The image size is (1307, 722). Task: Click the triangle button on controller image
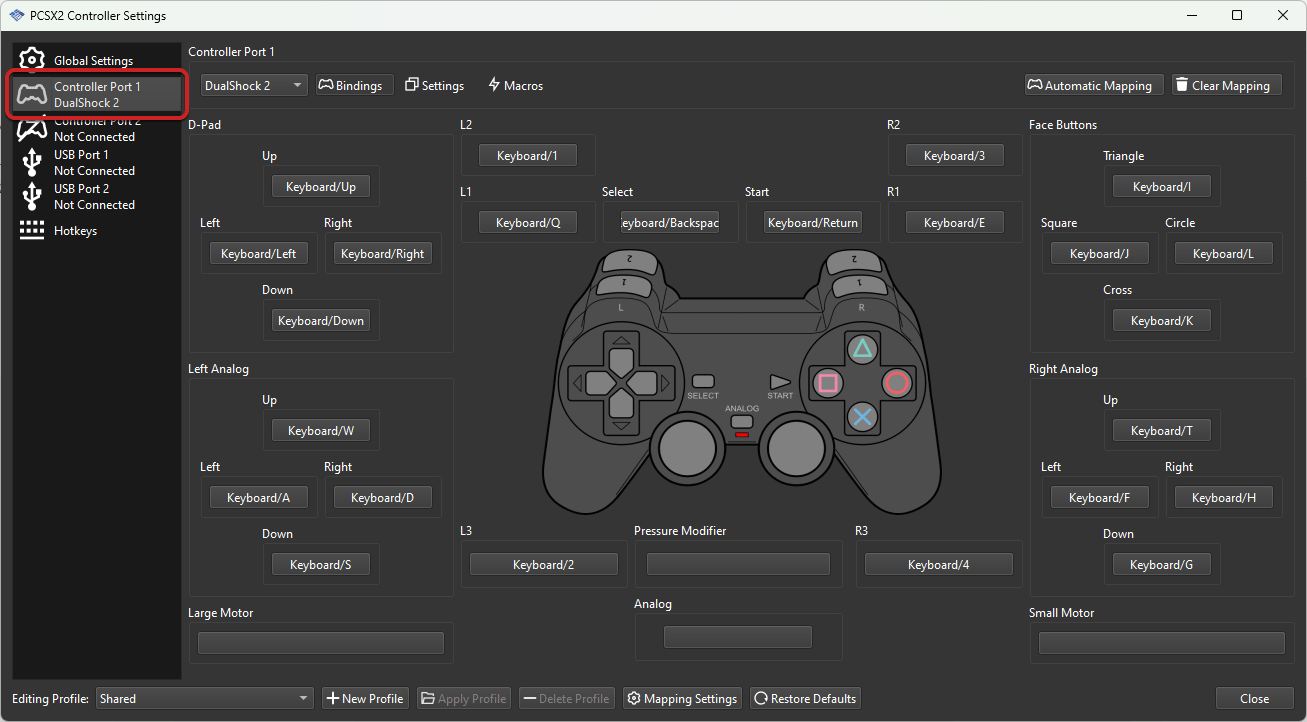[x=861, y=349]
